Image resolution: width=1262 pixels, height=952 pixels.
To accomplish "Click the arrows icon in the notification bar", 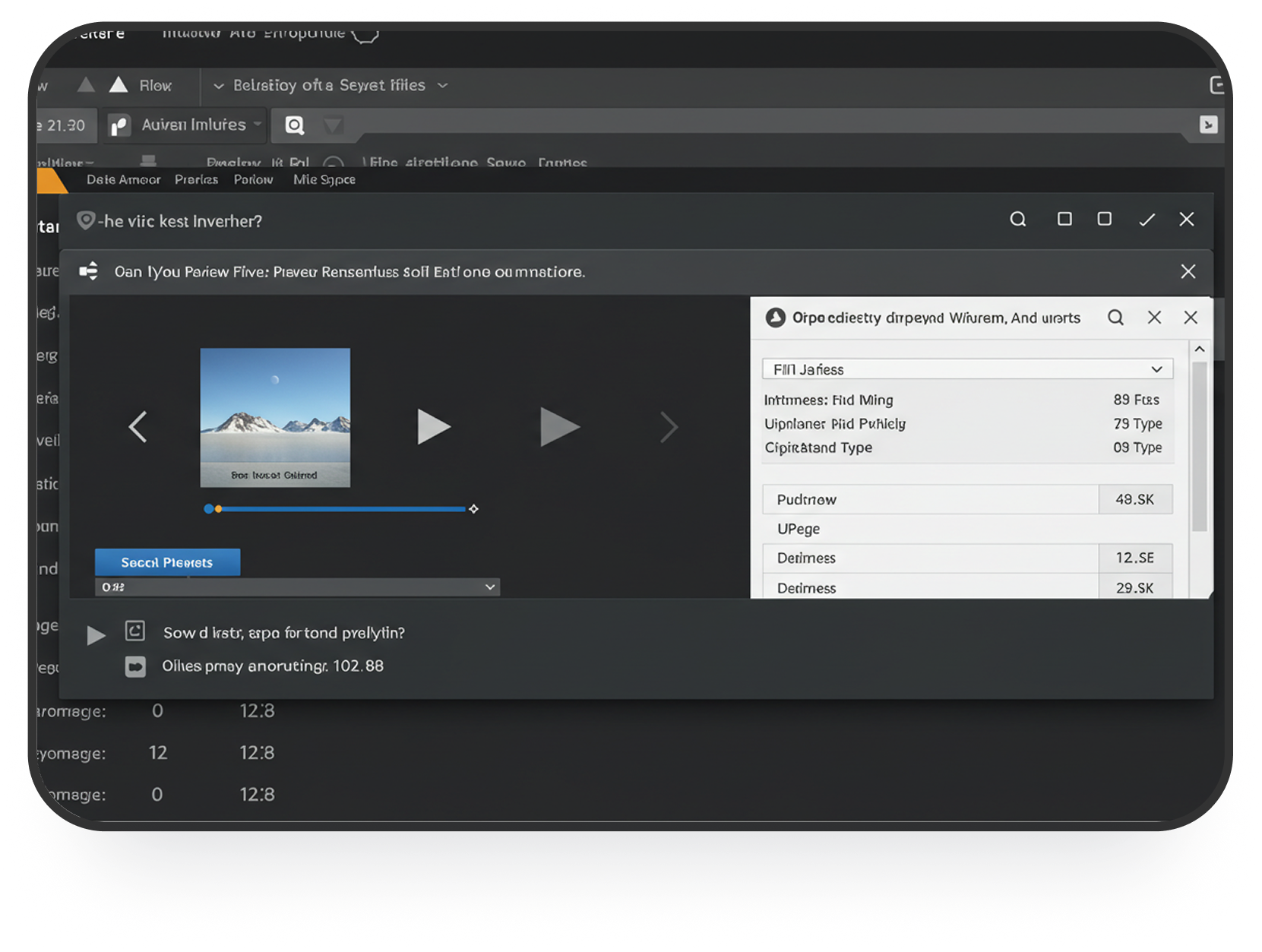I will (x=89, y=271).
